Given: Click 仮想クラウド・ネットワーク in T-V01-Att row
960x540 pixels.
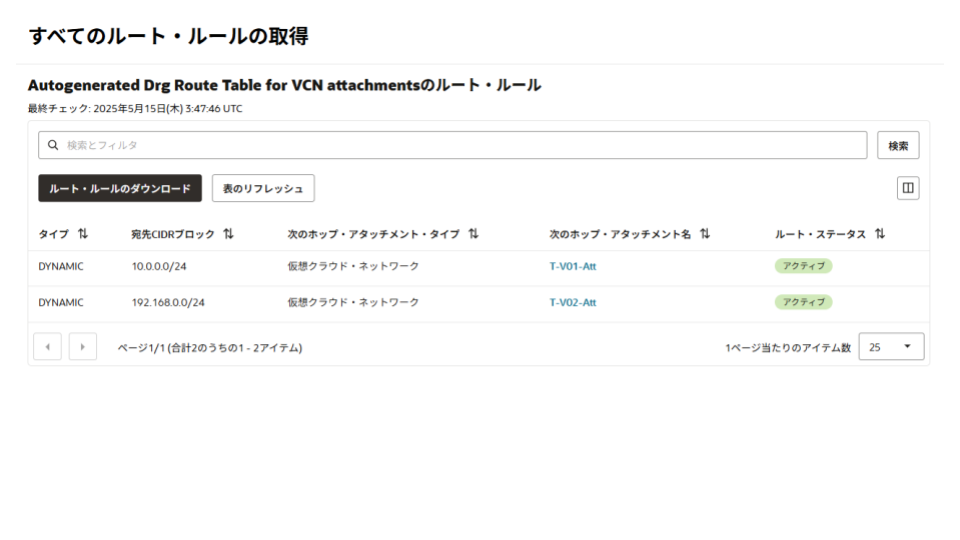Looking at the screenshot, I should [x=353, y=266].
